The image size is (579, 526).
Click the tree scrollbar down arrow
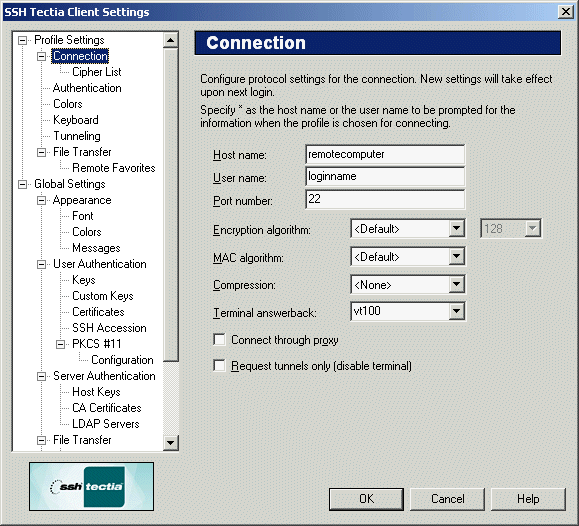point(171,443)
